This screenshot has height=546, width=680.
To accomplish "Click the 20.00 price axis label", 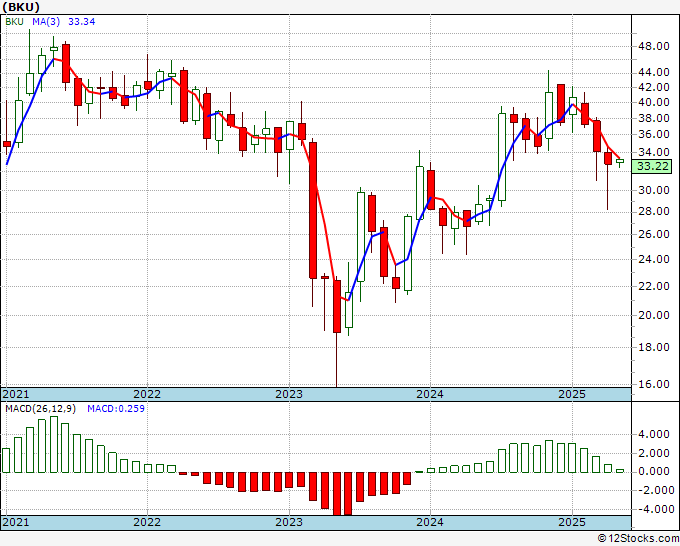I will pyautogui.click(x=654, y=315).
